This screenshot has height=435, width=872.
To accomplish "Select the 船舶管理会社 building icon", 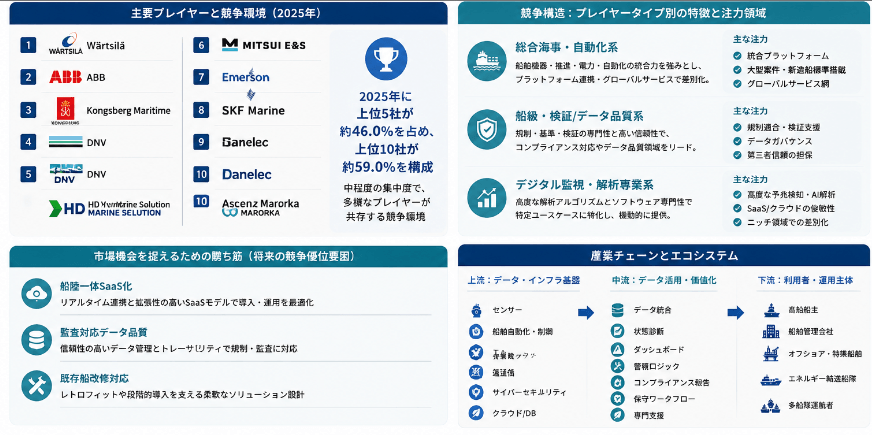I will [x=771, y=332].
